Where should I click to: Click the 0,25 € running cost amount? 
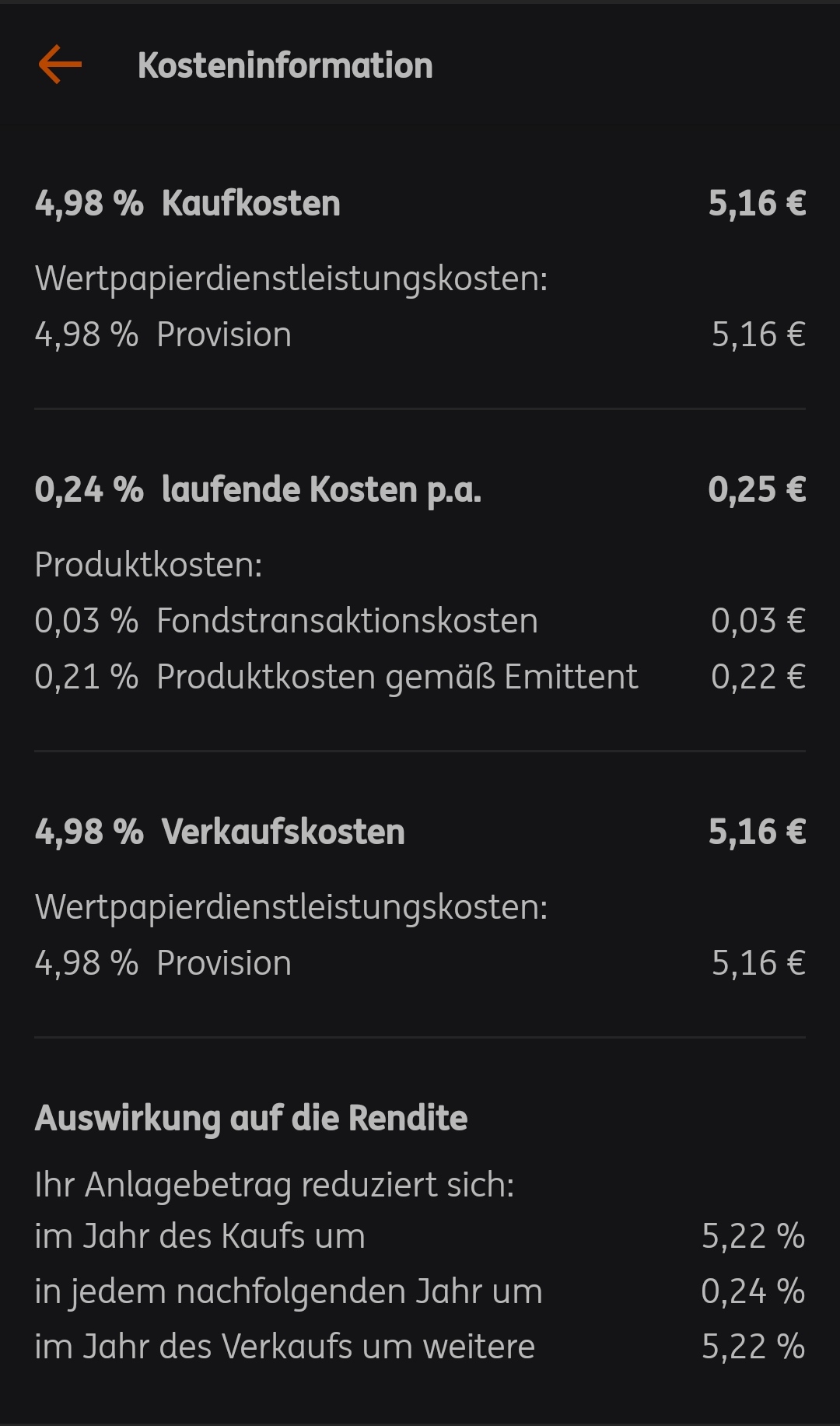tap(756, 489)
